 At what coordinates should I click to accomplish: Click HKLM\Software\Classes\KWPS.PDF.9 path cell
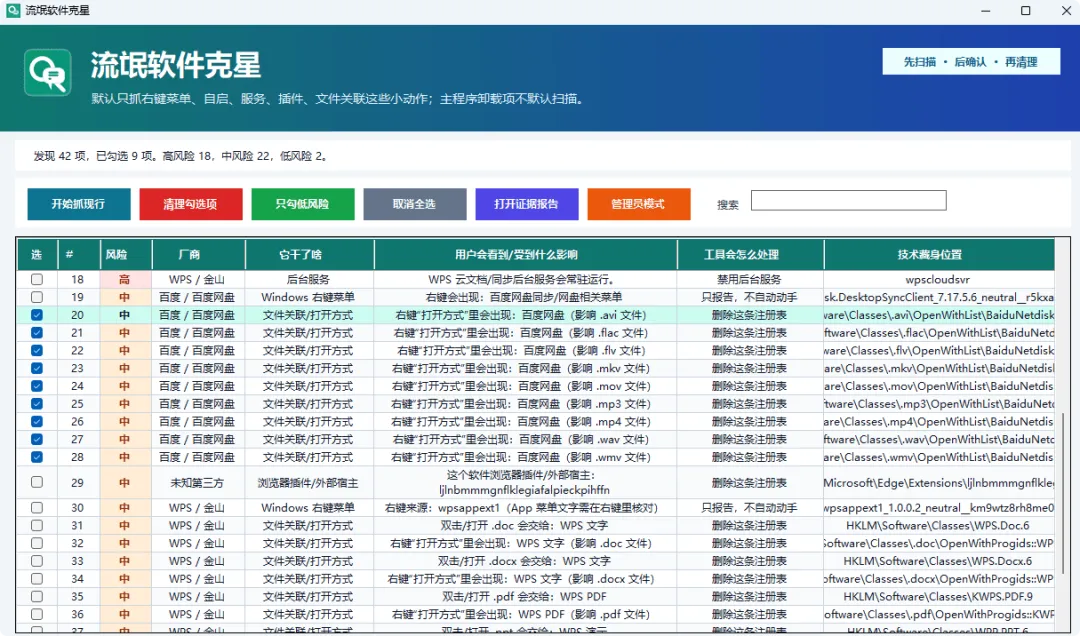938,597
